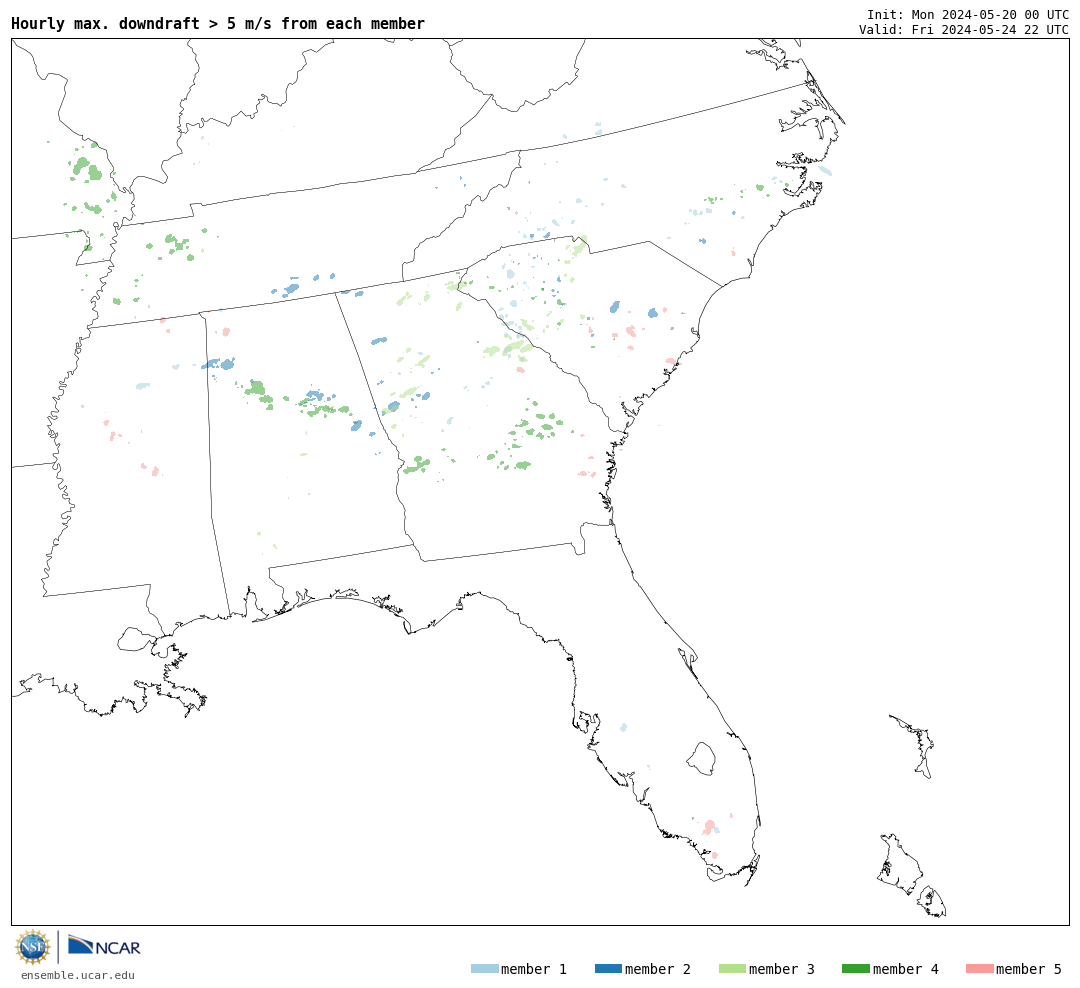Open the ensemble.ucar.edu link text
Screen dimensions: 1080x988
click(78, 975)
